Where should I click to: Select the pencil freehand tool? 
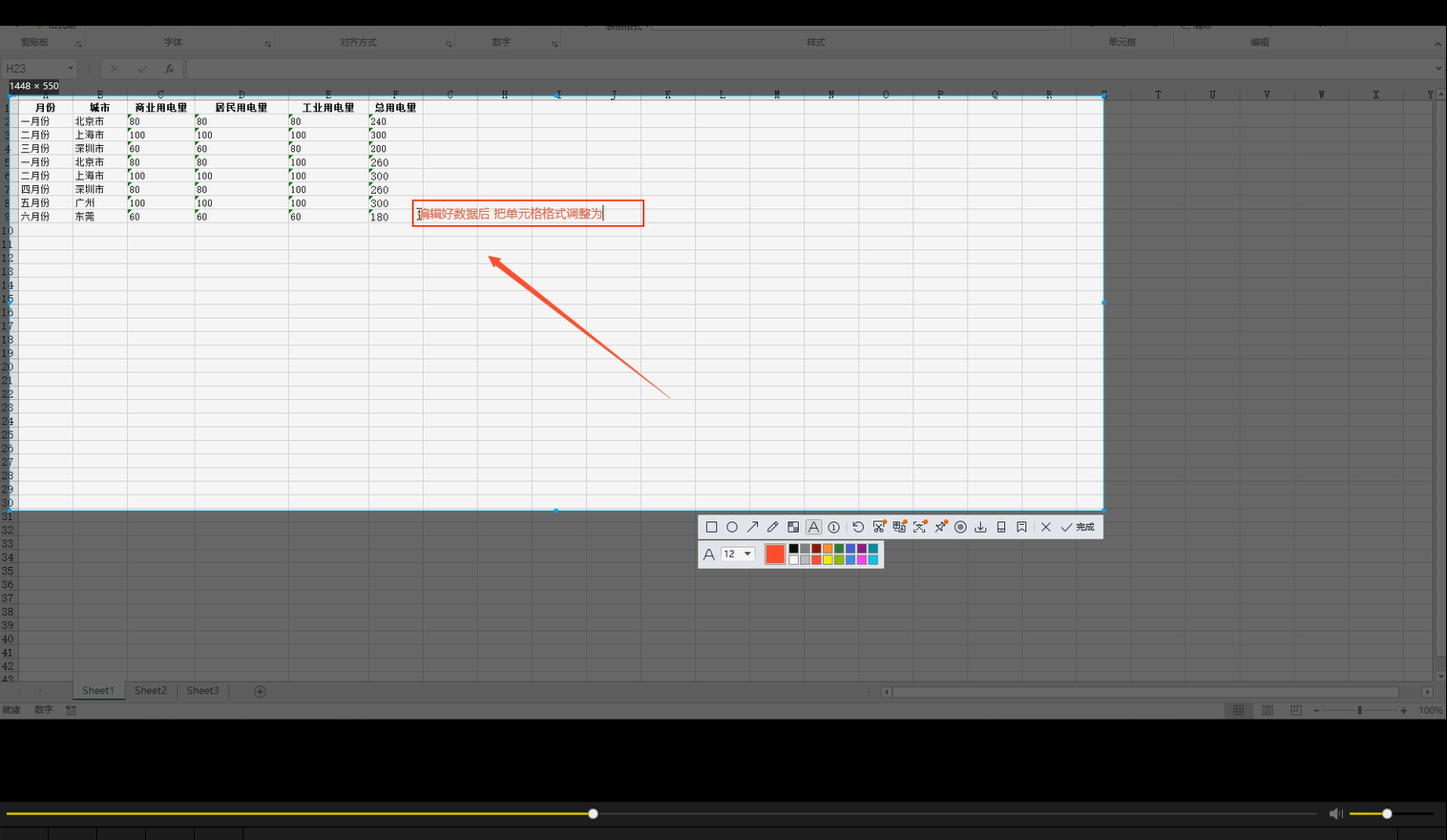tap(773, 527)
